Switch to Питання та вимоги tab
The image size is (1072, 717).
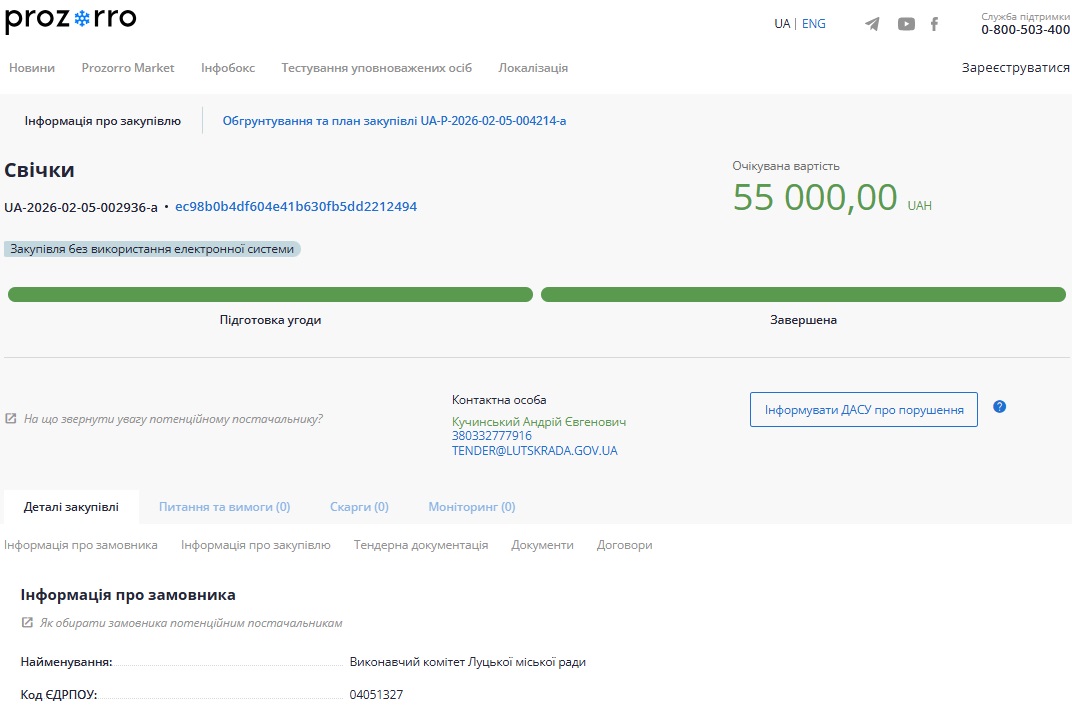(x=224, y=507)
